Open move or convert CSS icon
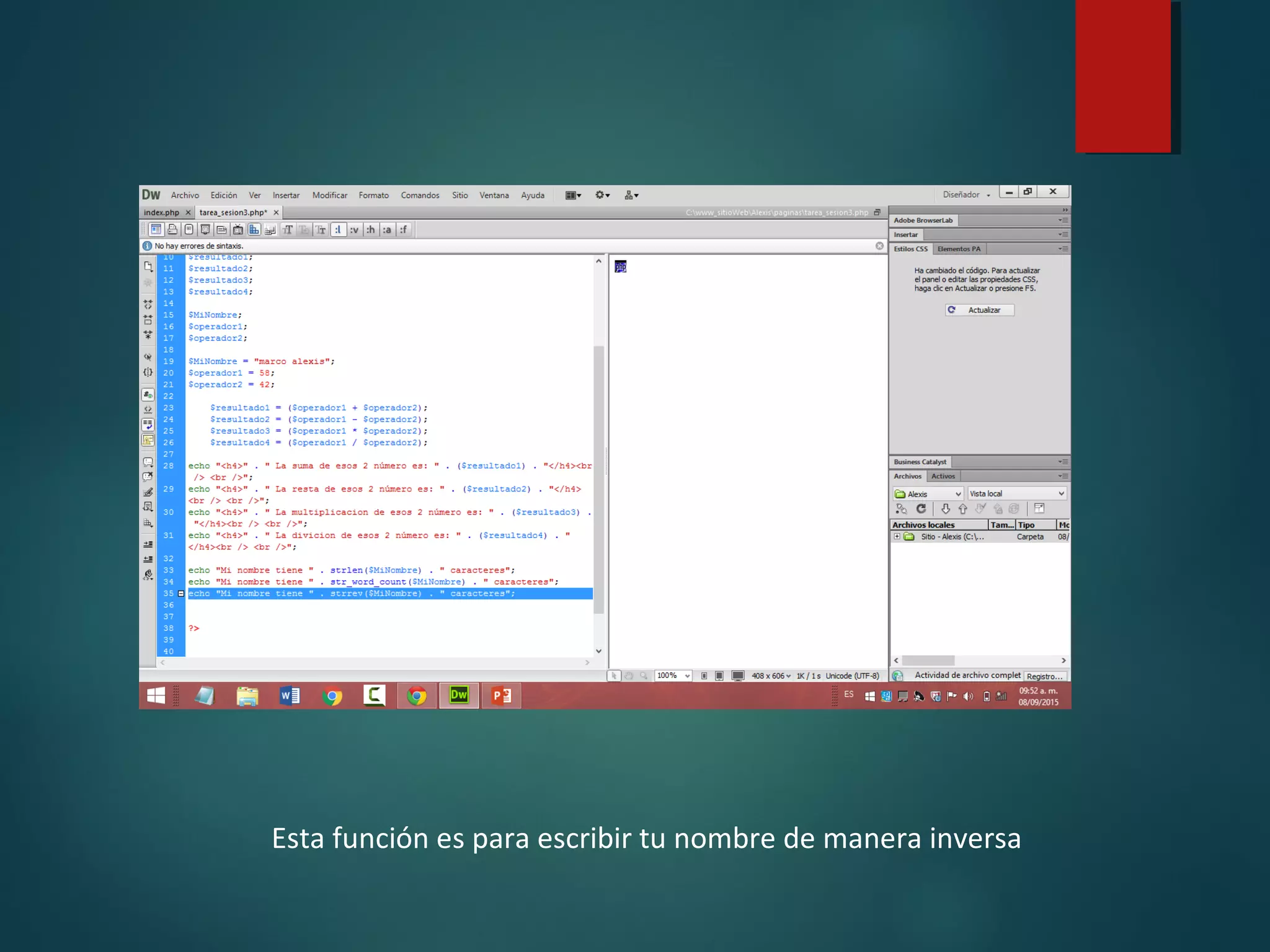This screenshot has height=952, width=1270. click(148, 522)
